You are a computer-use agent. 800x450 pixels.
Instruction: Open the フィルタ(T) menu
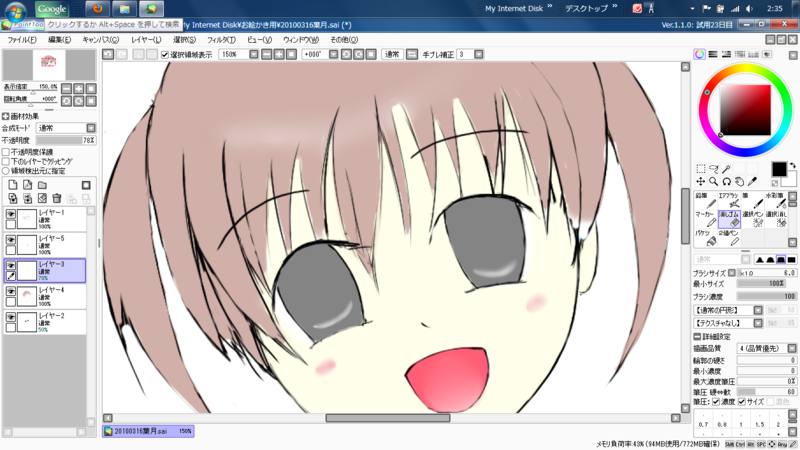point(221,40)
